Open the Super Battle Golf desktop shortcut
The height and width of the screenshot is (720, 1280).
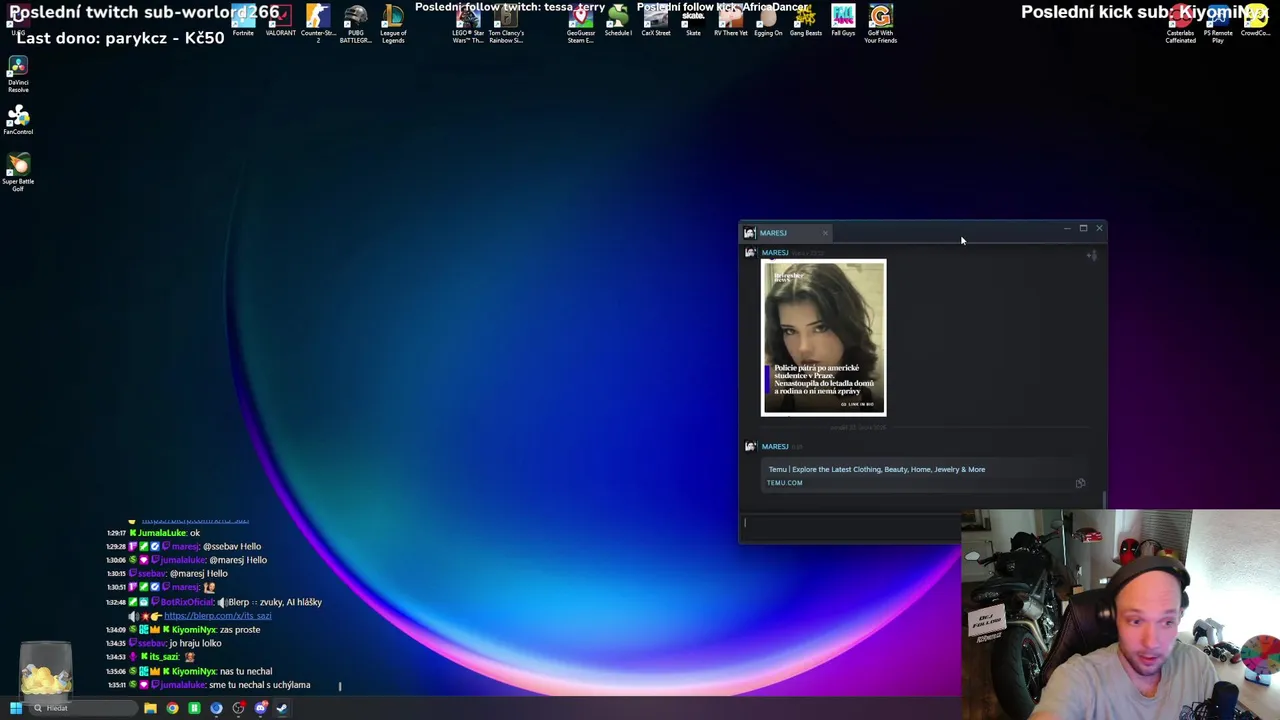[x=18, y=172]
